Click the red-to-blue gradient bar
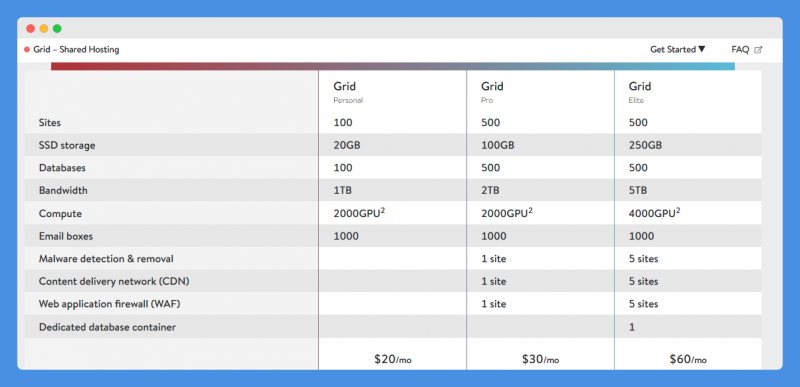This screenshot has height=387, width=800. (393, 66)
